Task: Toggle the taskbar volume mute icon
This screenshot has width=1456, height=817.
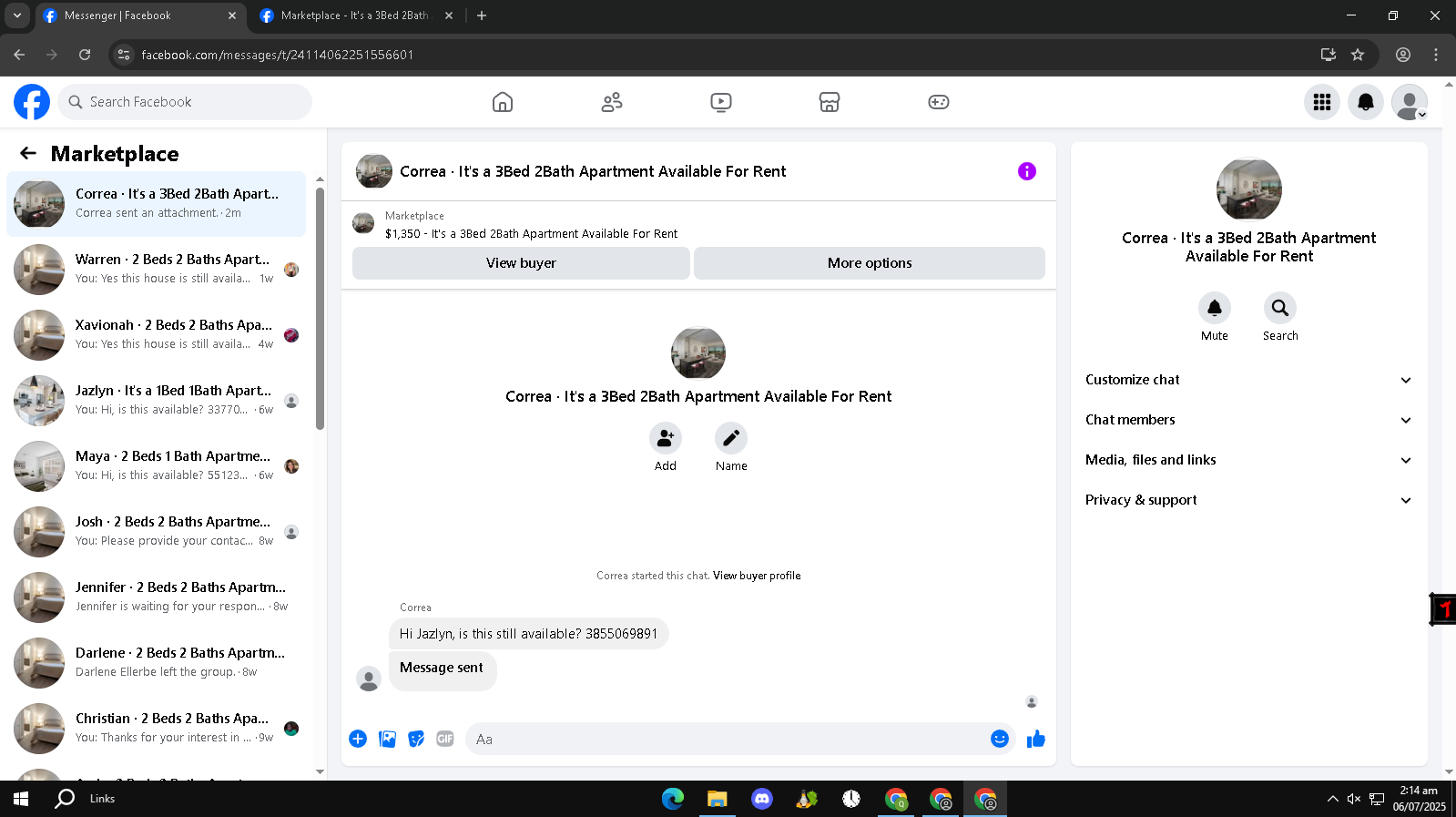Action: pos(1354,799)
